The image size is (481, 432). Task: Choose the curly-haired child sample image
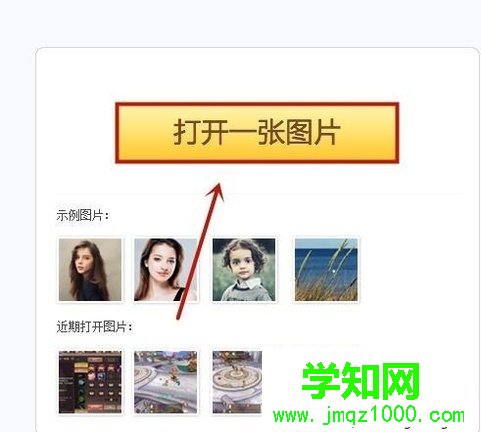click(x=244, y=270)
